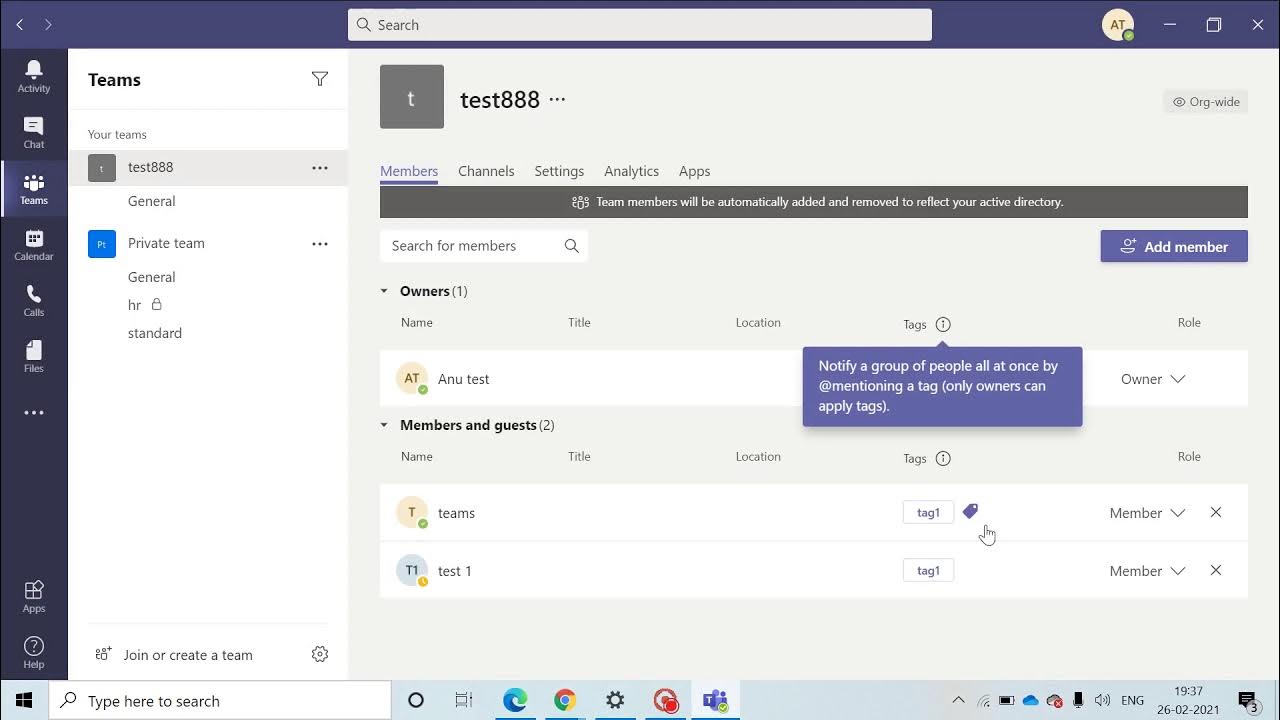This screenshot has height=720, width=1280.
Task: Click the test888 team avatar
Action: [x=412, y=97]
